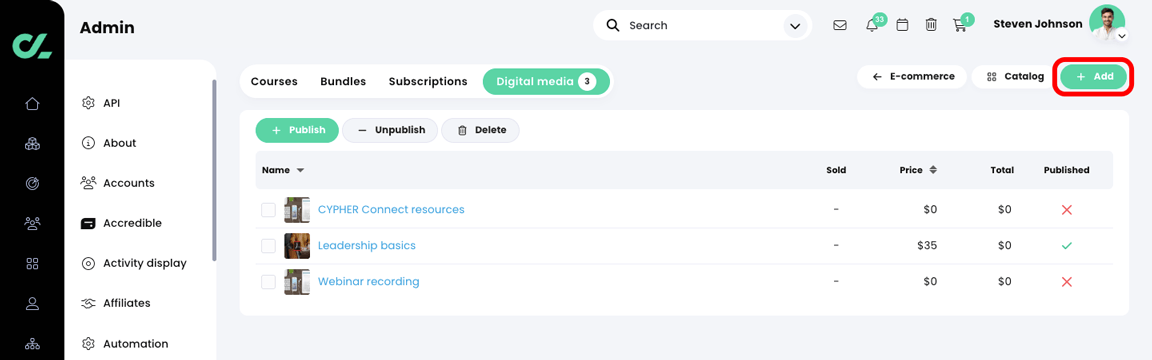Viewport: 1152px width, 360px height.
Task: Click the Affiliates handshake icon
Action: pos(88,303)
